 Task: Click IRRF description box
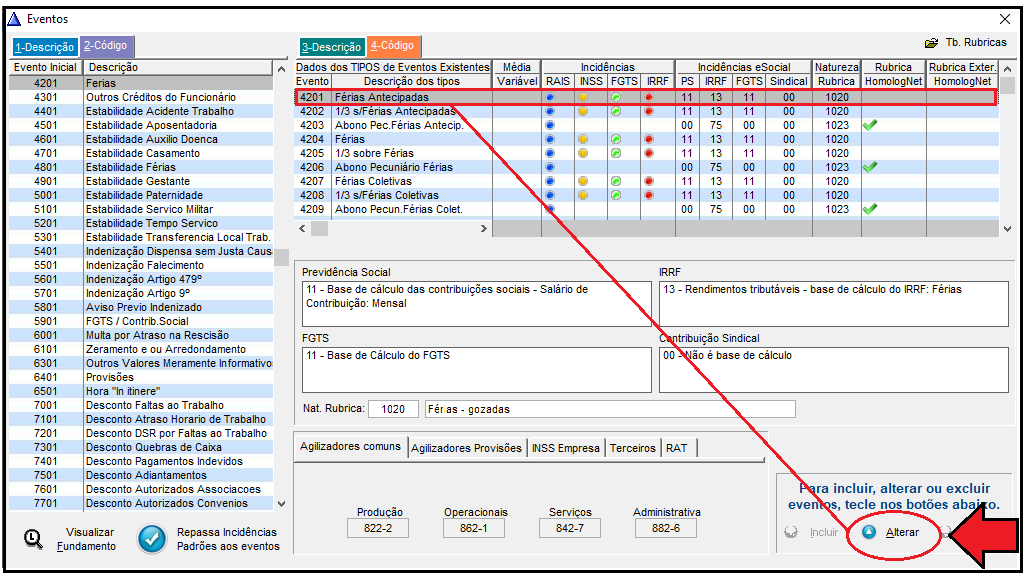click(834, 304)
